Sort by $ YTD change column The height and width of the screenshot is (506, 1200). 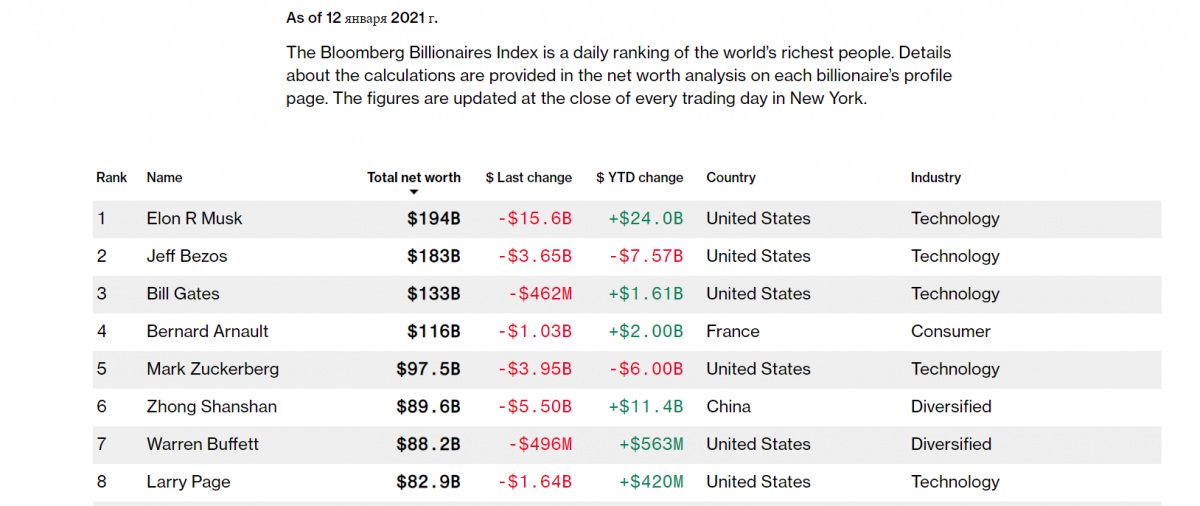click(x=639, y=177)
